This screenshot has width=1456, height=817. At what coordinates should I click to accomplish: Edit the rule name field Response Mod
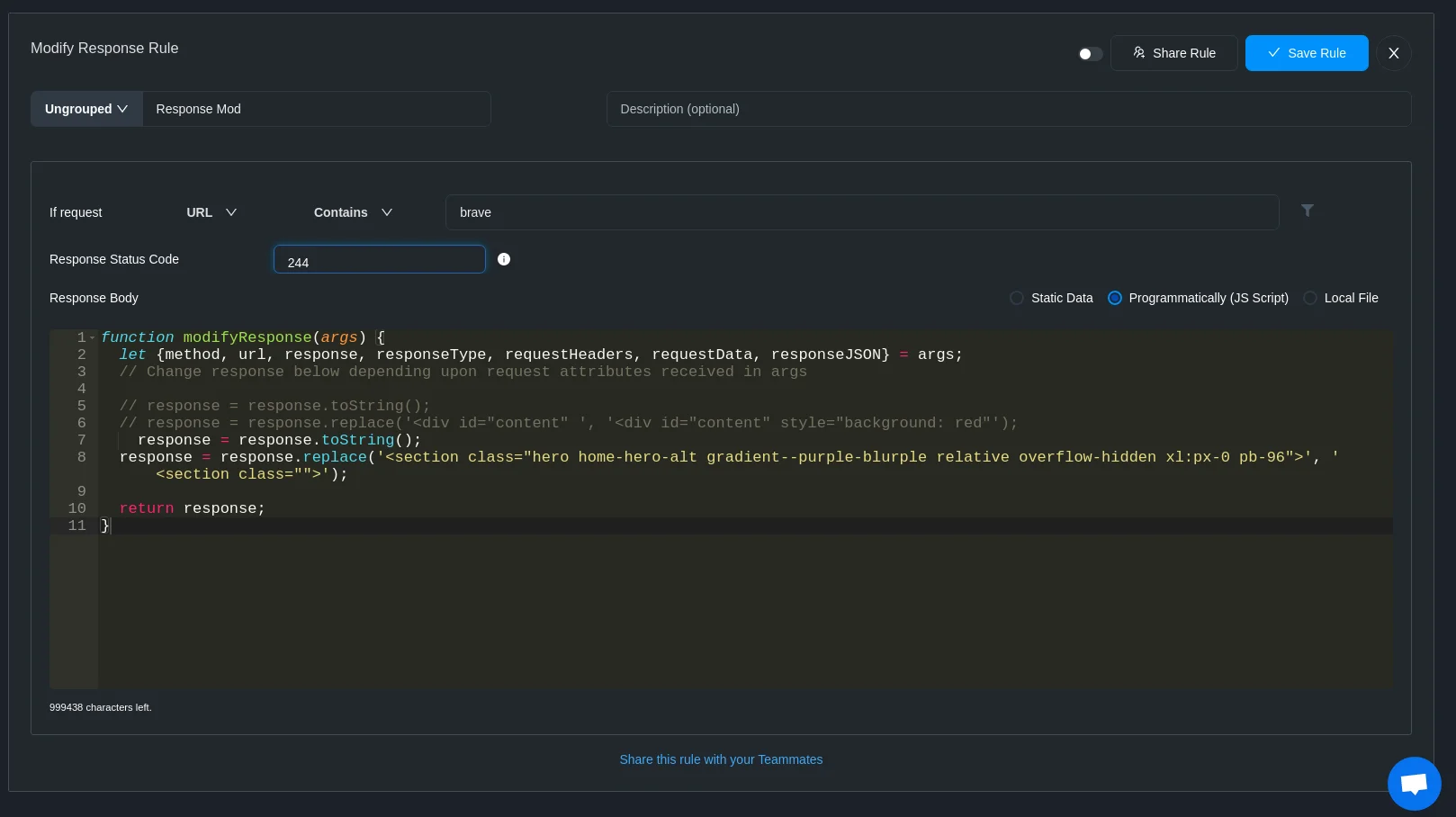coord(316,109)
